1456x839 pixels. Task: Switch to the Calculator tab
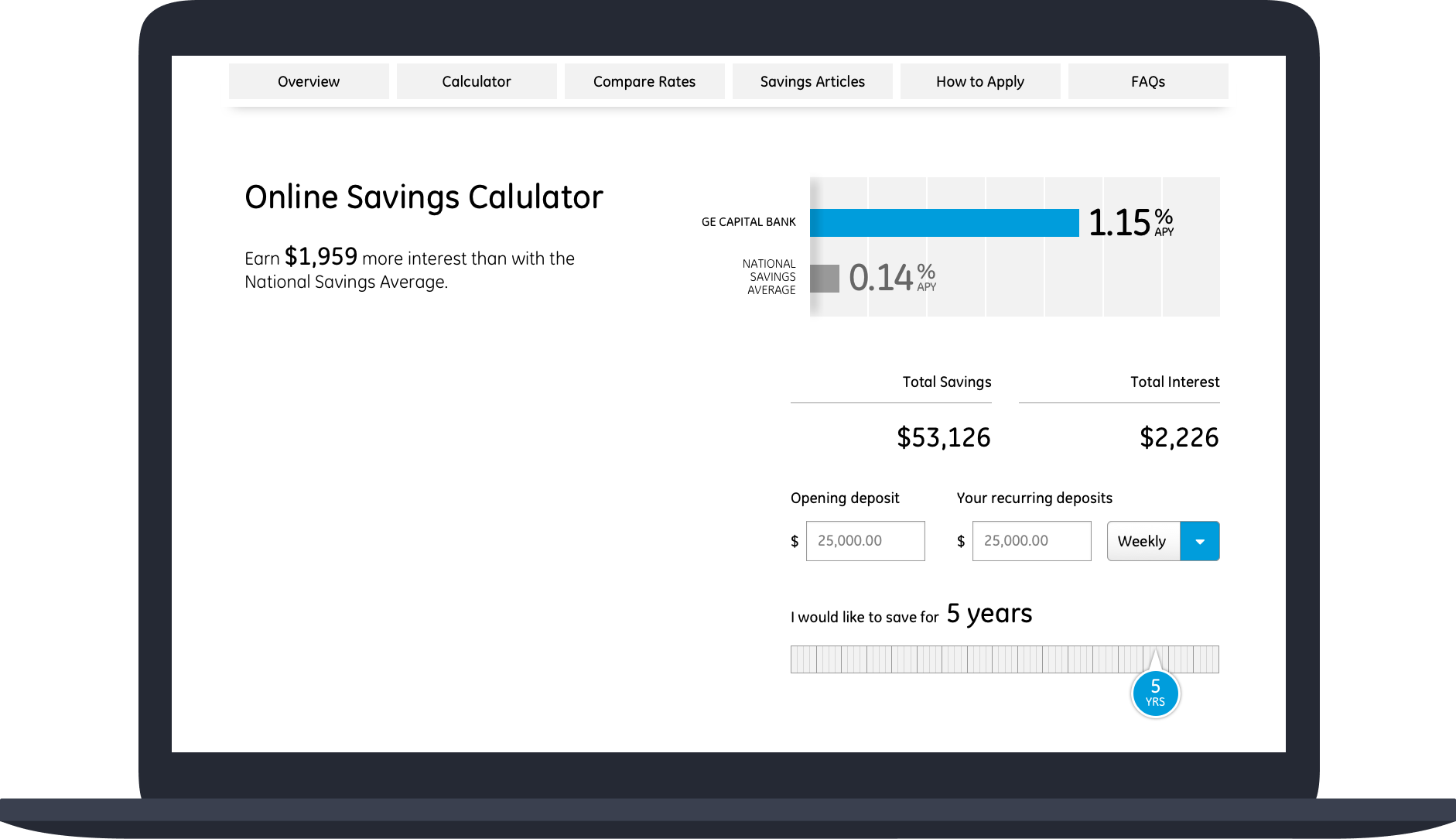point(477,81)
